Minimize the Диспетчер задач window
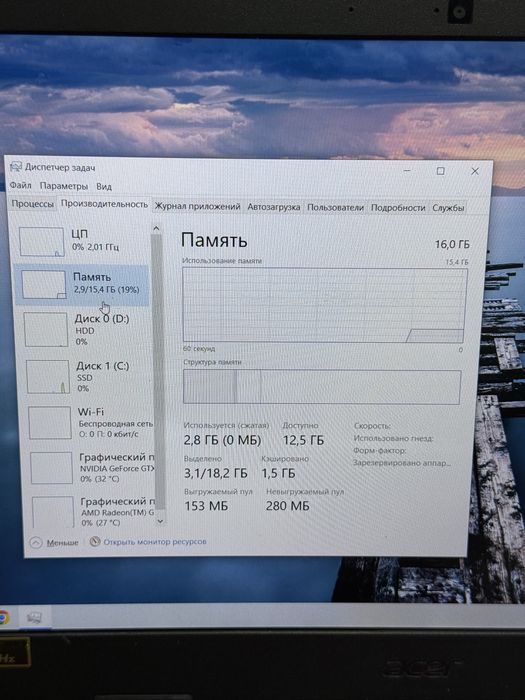The image size is (525, 700). pos(407,170)
